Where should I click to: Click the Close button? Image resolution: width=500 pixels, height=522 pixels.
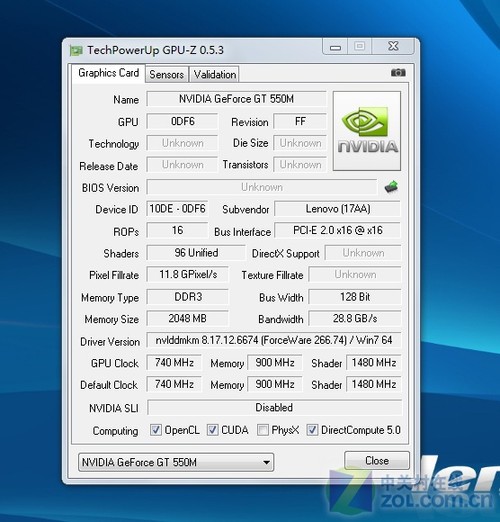coord(377,461)
